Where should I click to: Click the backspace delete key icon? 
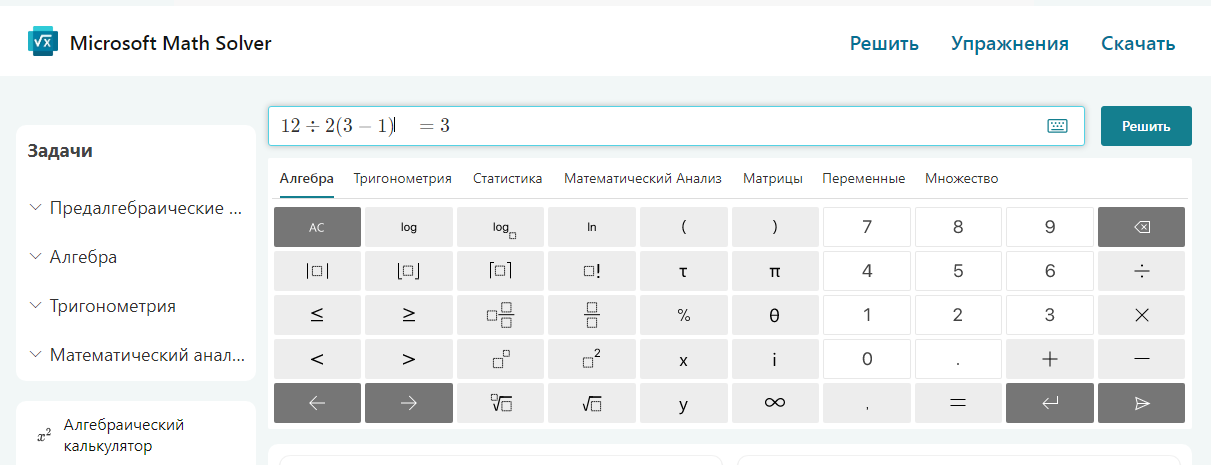pyautogui.click(x=1141, y=227)
